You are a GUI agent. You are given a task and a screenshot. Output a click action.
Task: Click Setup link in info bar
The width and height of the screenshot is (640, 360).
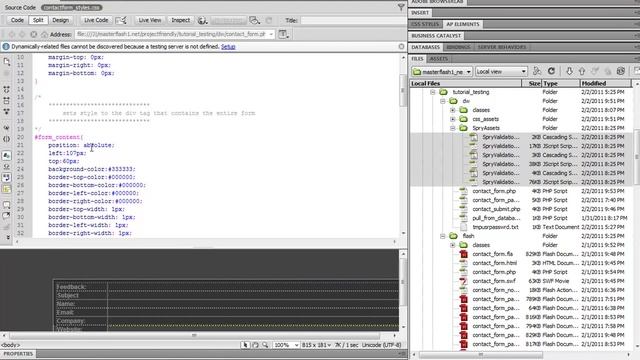pos(228,47)
